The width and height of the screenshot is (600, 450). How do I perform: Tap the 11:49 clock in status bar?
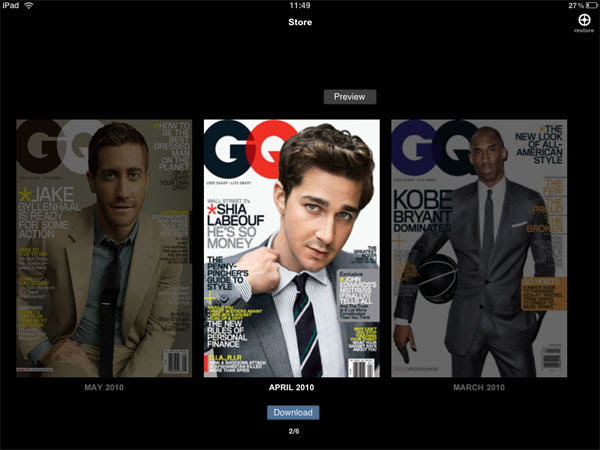[300, 5]
